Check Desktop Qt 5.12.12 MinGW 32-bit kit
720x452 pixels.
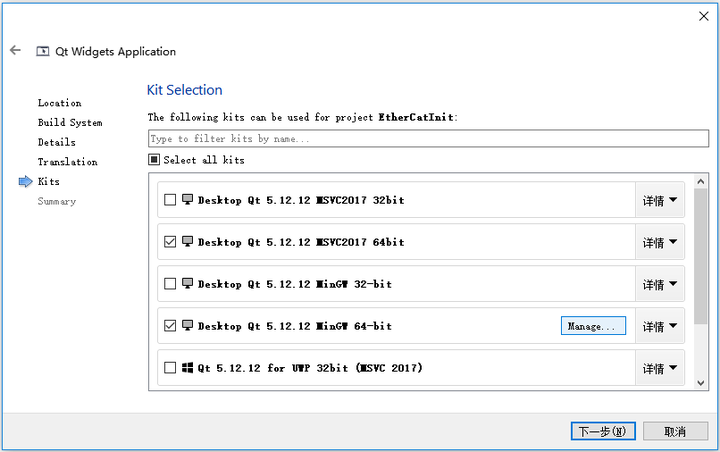[x=170, y=283]
